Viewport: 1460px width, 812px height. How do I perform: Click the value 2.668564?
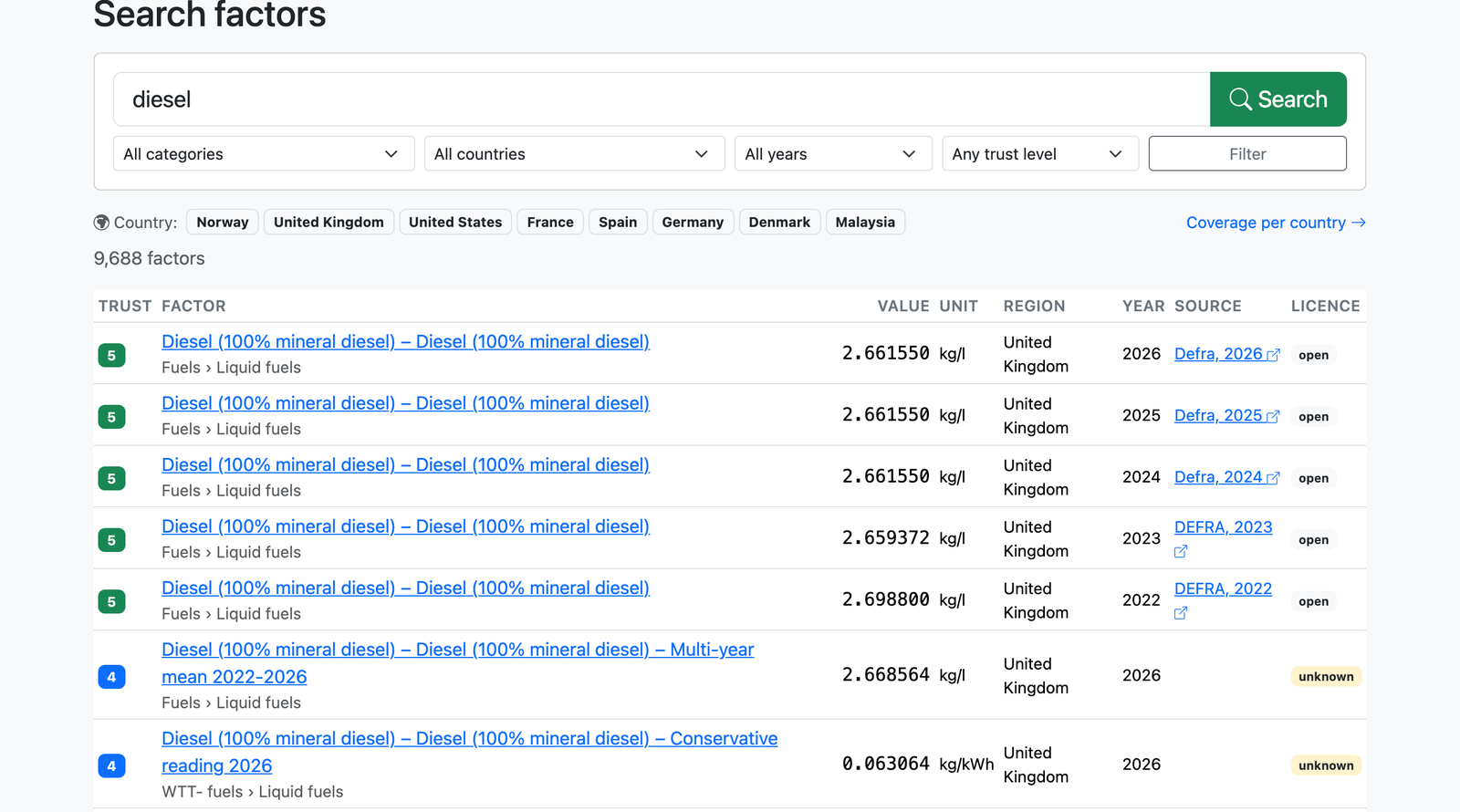[885, 675]
